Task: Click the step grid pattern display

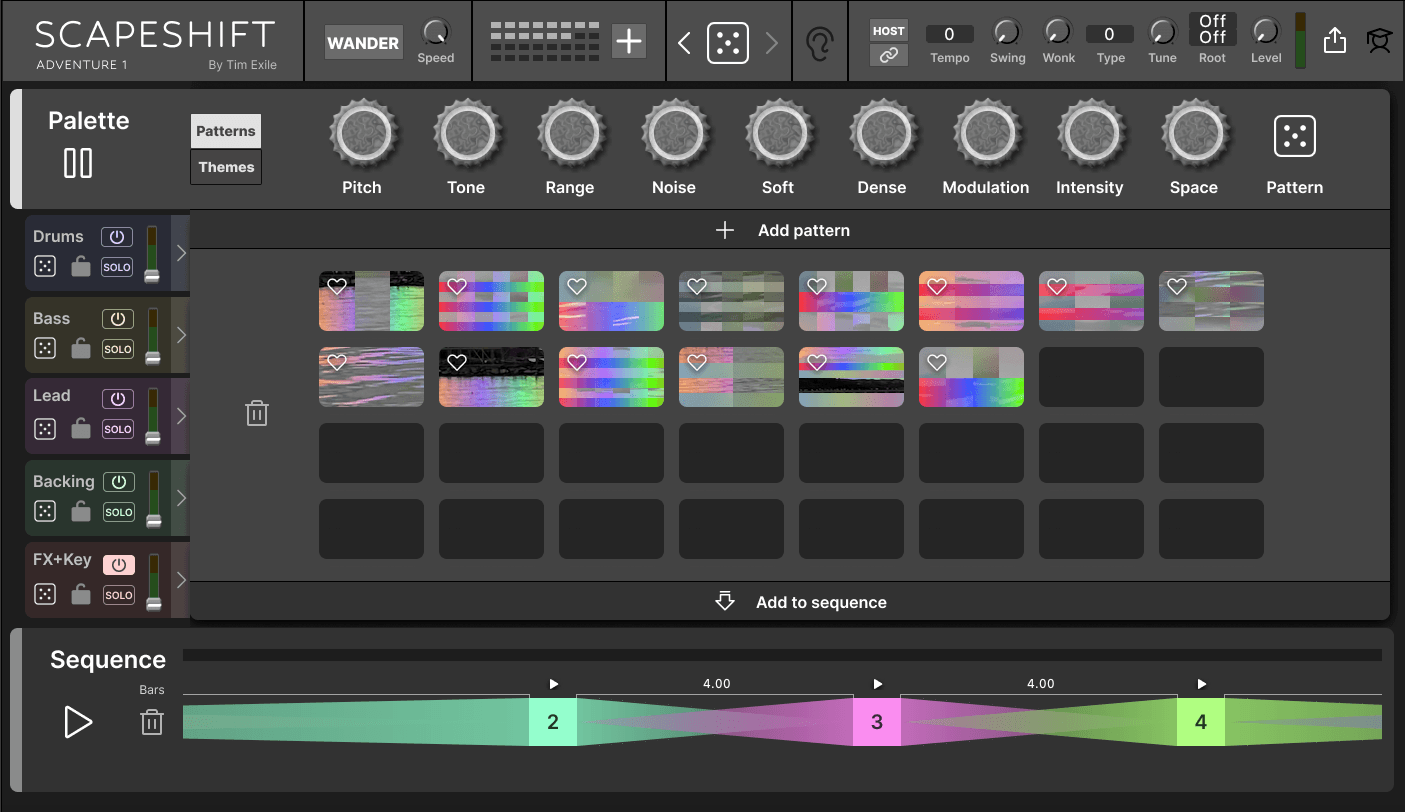Action: click(x=544, y=42)
